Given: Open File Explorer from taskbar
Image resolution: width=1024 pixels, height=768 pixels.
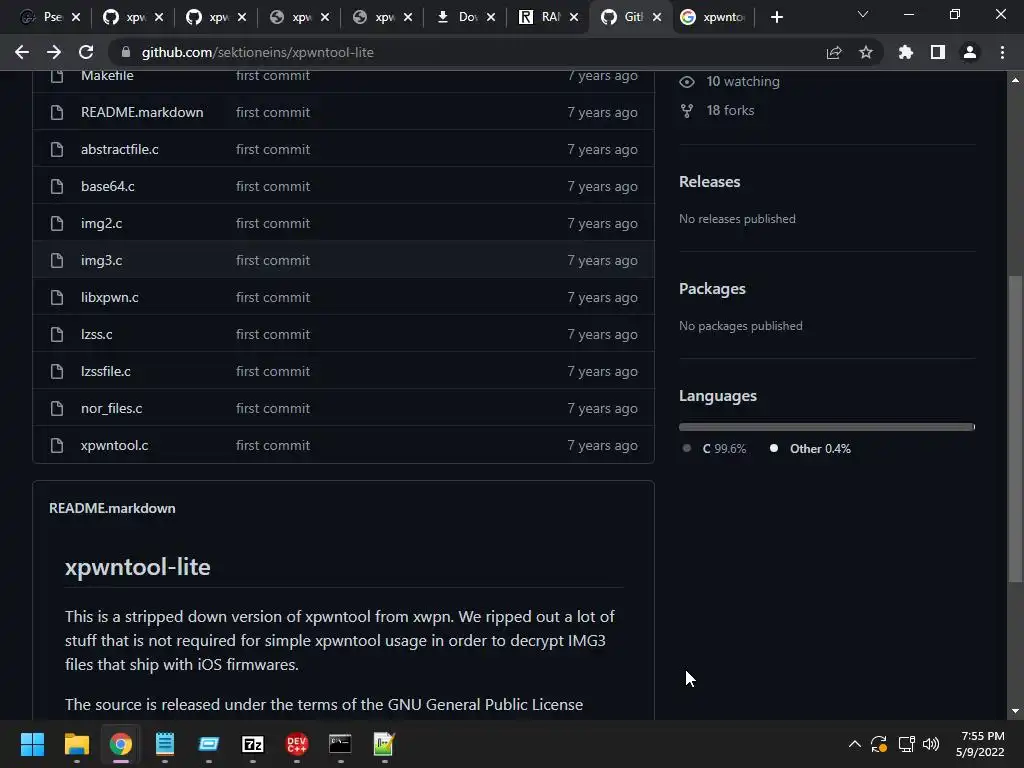Looking at the screenshot, I should point(76,744).
